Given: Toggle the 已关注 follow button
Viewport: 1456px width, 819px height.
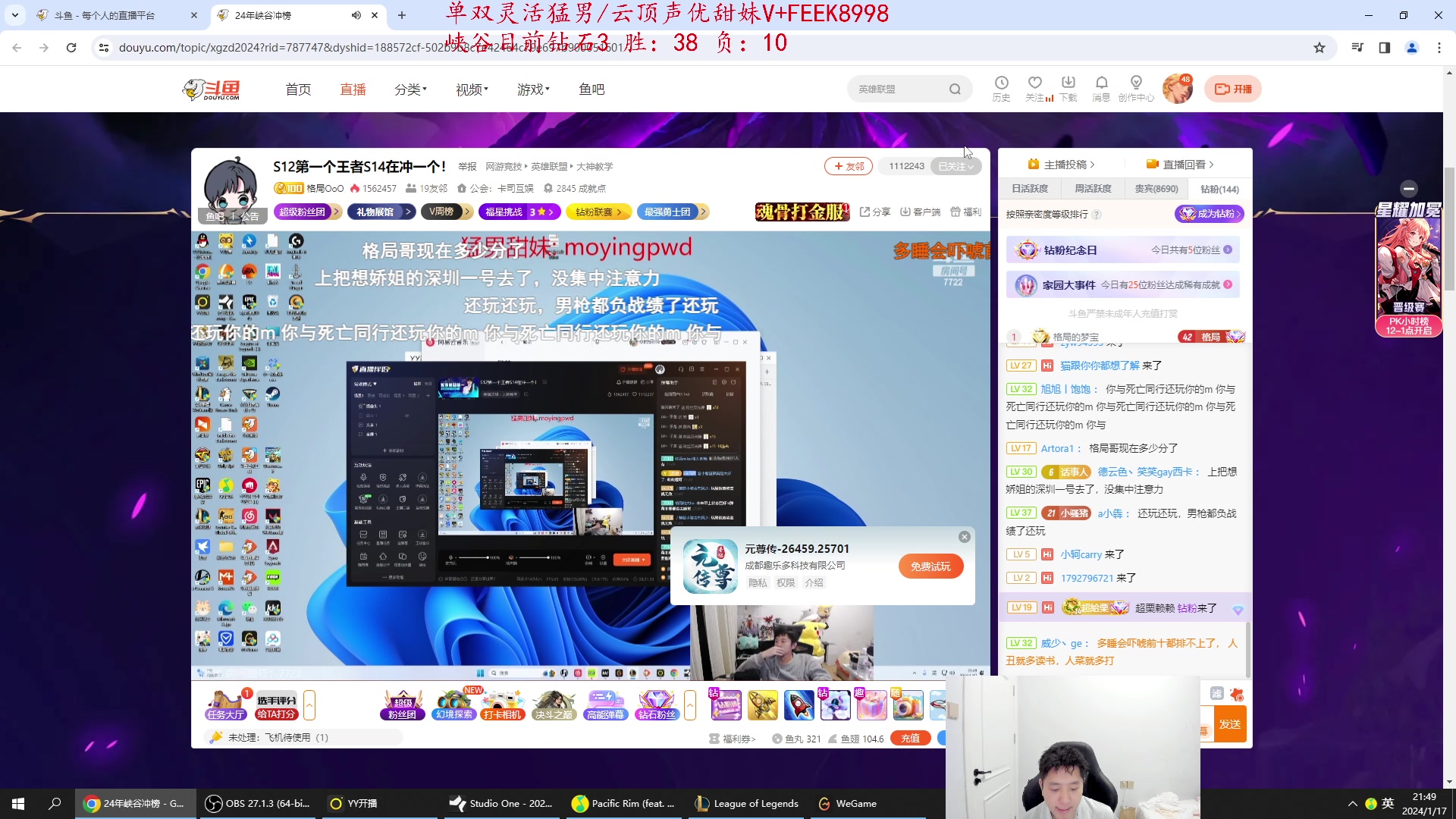Looking at the screenshot, I should coord(956,166).
